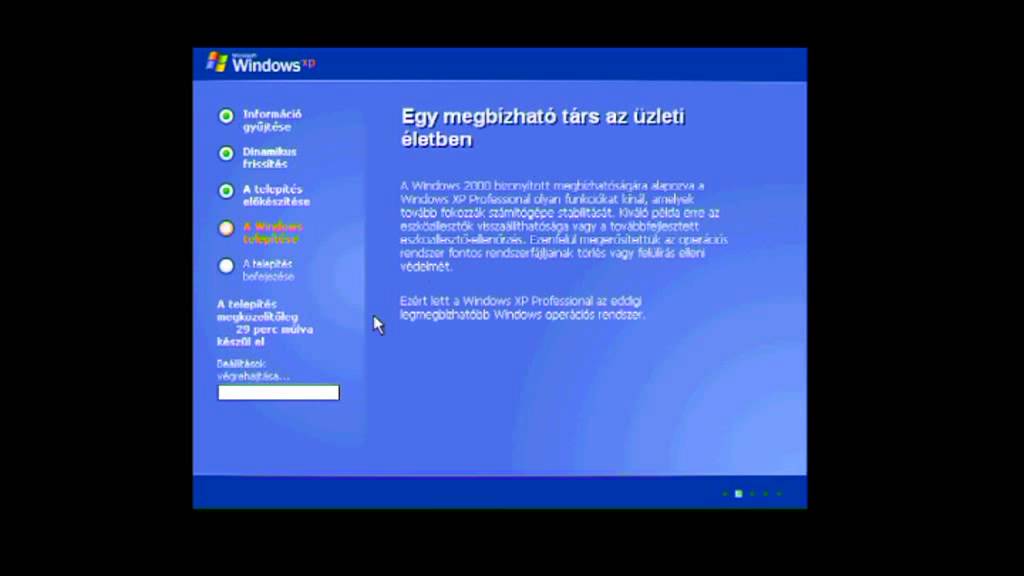Click the Egy megbízható társ heading
The height and width of the screenshot is (576, 1024).
[x=543, y=127]
